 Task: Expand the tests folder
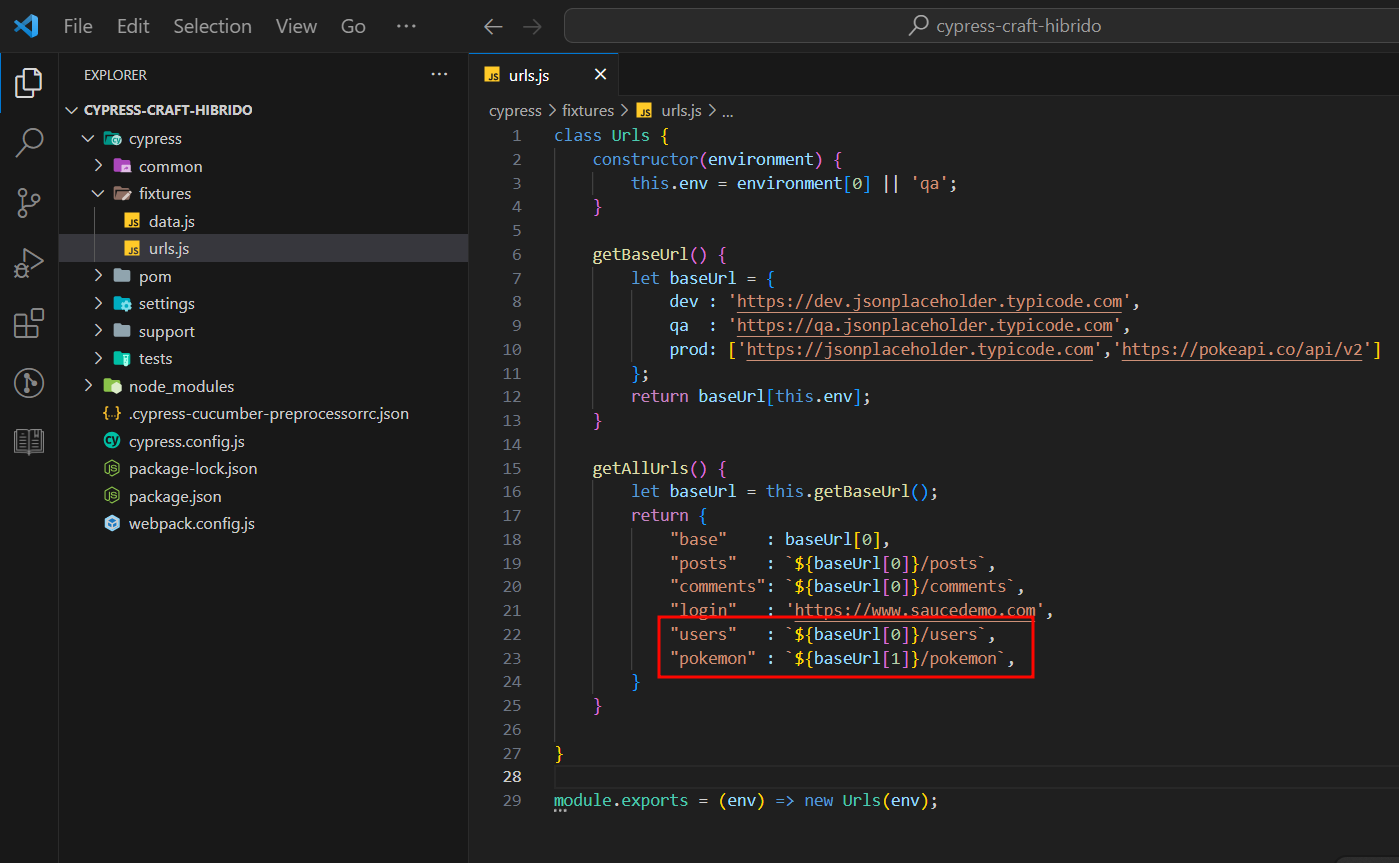[x=98, y=358]
